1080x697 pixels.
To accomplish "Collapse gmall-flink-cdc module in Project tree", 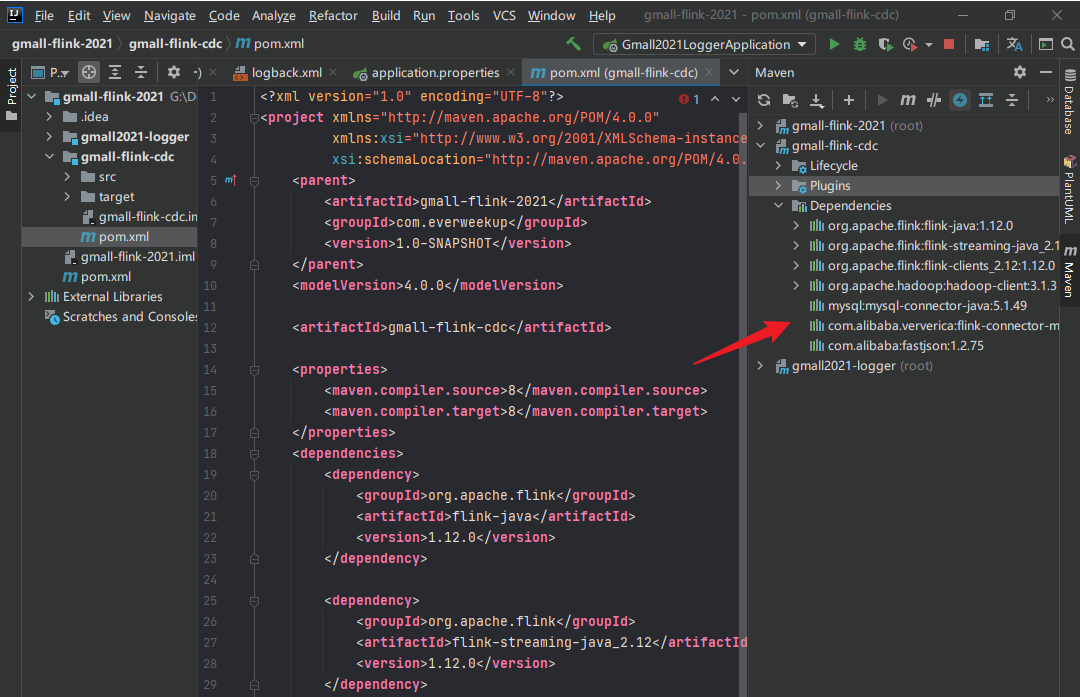I will tap(49, 156).
